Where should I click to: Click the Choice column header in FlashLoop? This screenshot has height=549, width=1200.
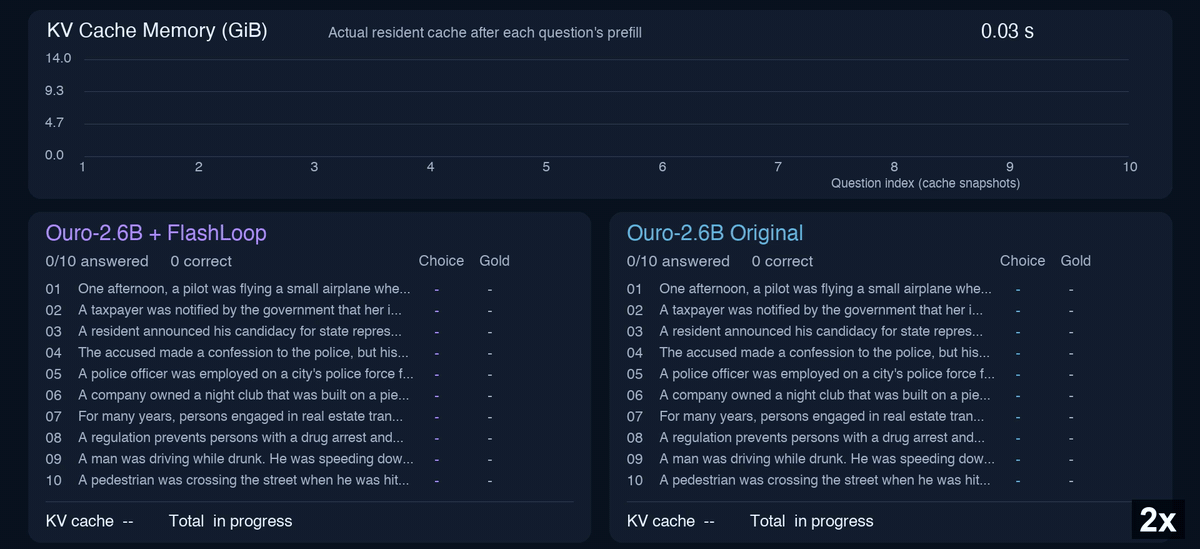[x=441, y=261]
